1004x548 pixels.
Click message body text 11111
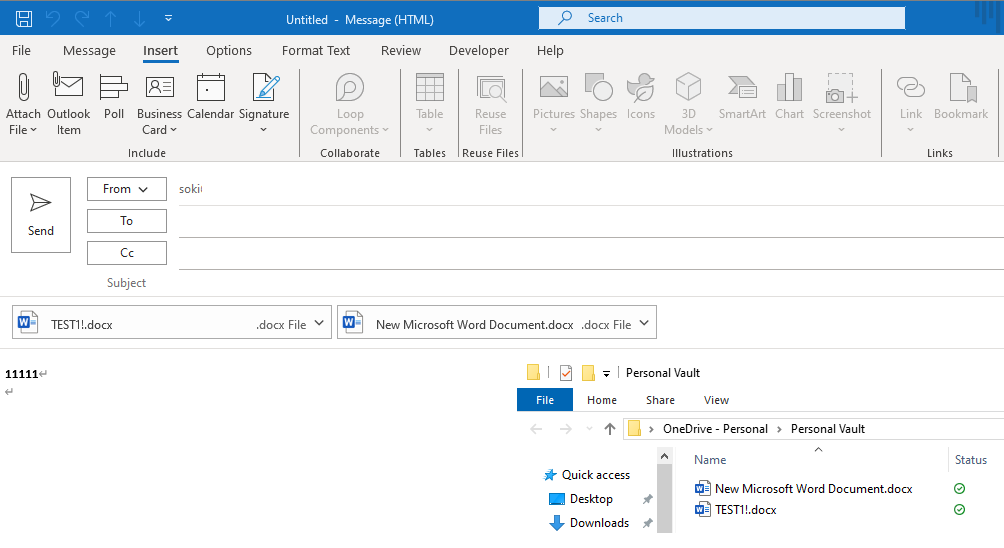coord(21,374)
